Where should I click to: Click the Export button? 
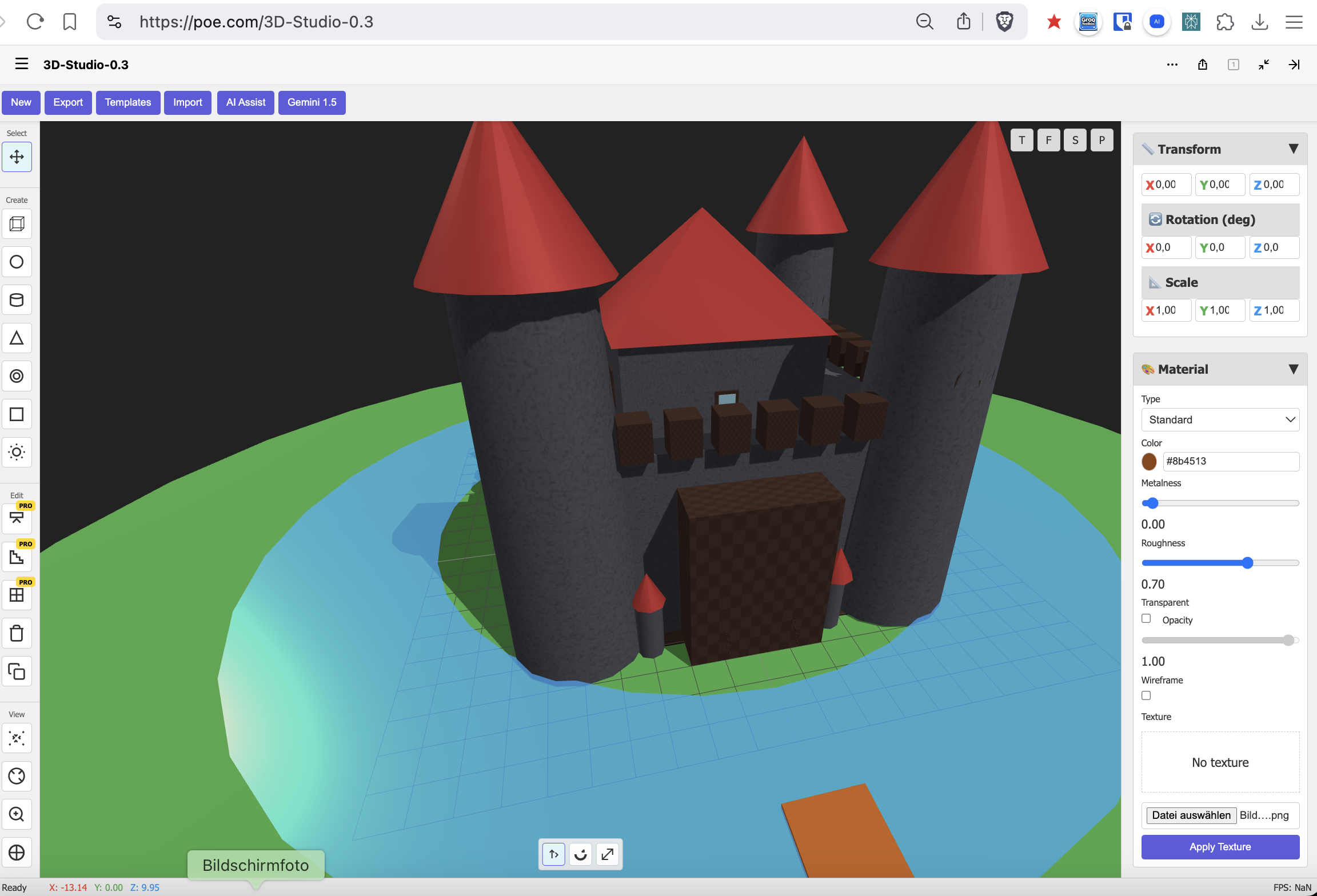click(x=68, y=102)
